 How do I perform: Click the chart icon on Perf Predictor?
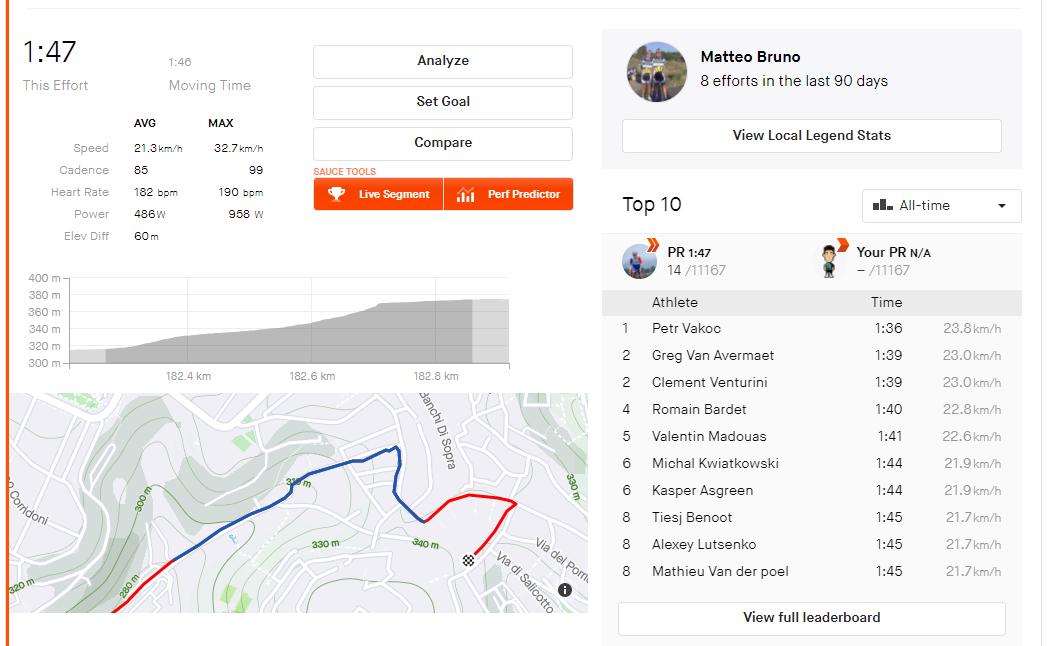click(x=465, y=194)
